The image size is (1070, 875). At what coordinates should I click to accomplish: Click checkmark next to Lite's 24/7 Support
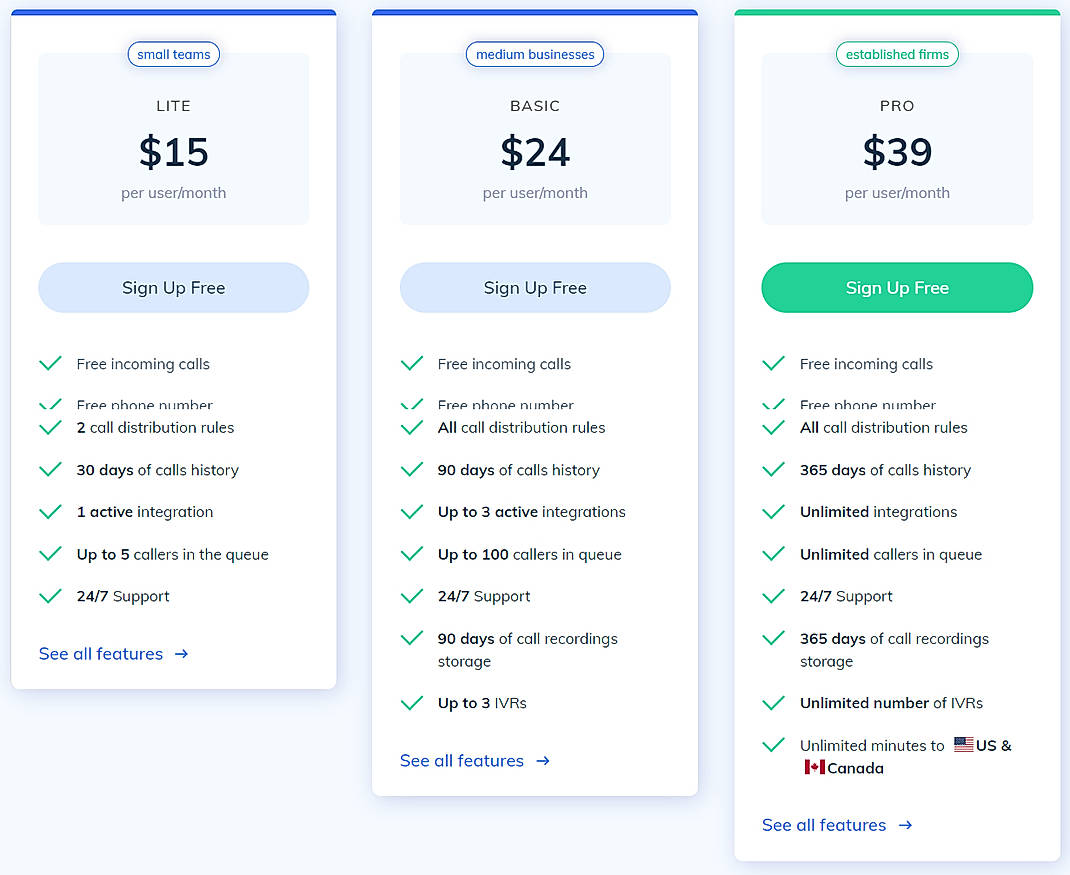point(50,596)
